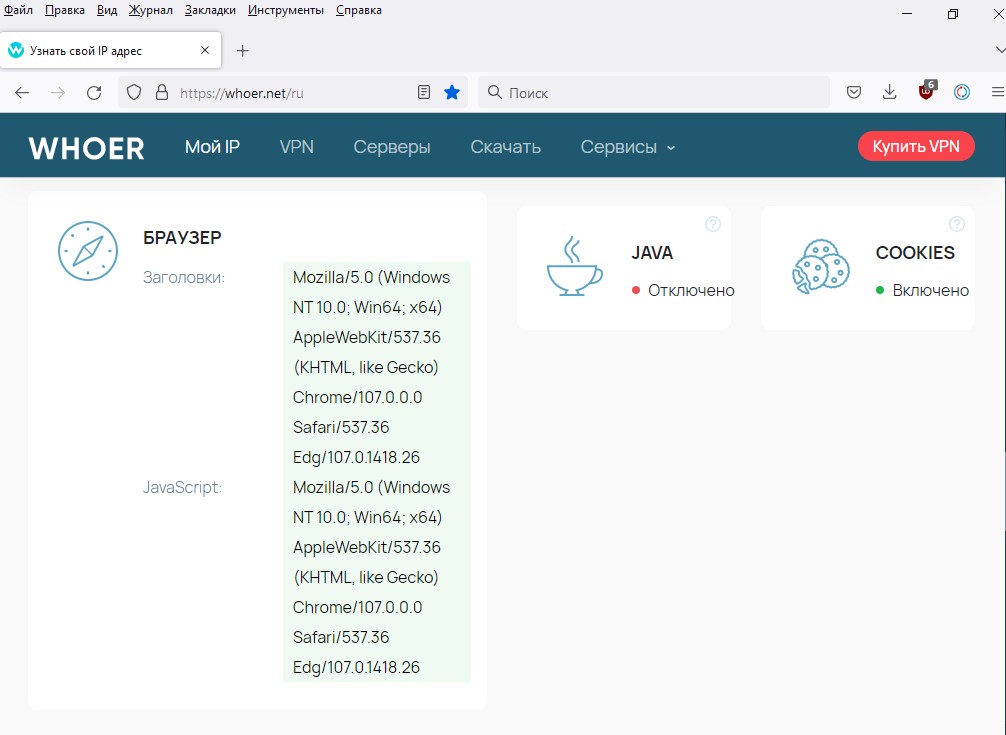This screenshot has width=1006, height=735.
Task: Click the Купить VPN button
Action: tap(916, 146)
